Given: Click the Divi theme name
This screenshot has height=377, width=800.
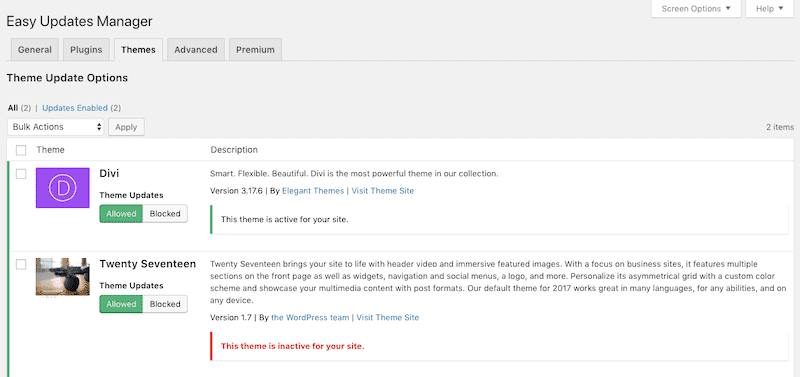Looking at the screenshot, I should [x=109, y=173].
